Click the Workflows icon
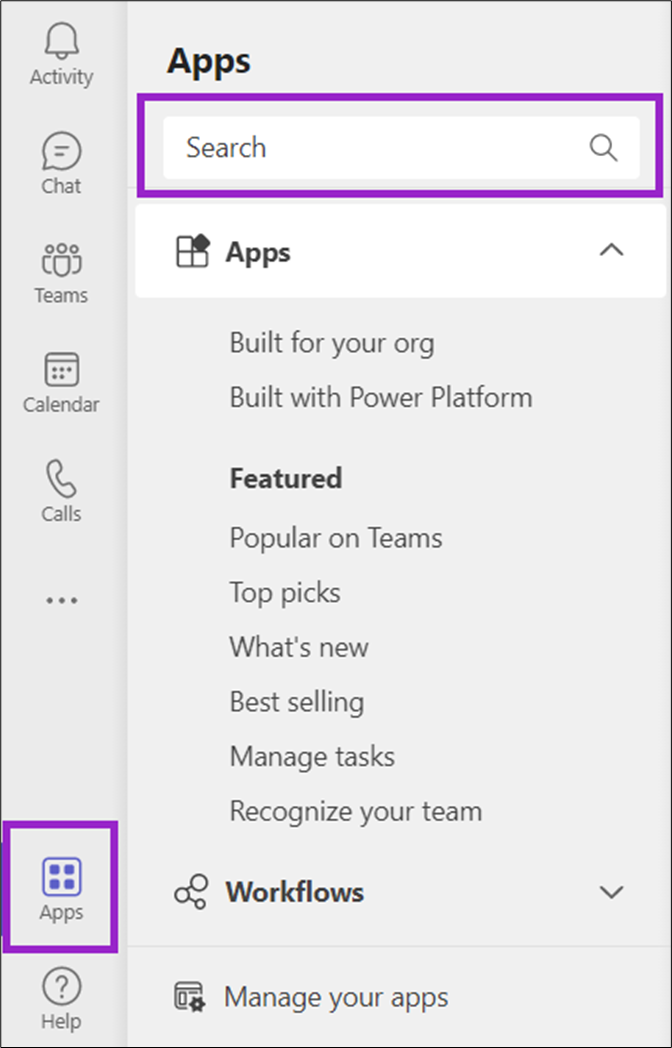Viewport: 672px width, 1048px height. tap(191, 891)
